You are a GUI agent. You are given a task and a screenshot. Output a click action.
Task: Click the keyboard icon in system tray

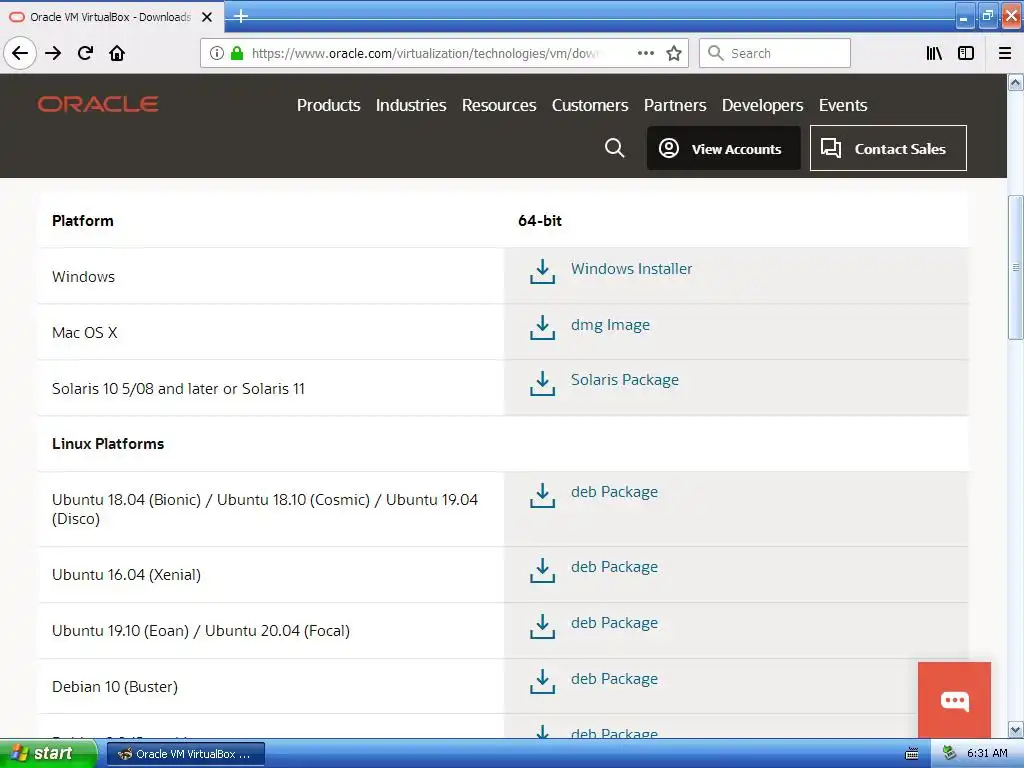click(912, 754)
